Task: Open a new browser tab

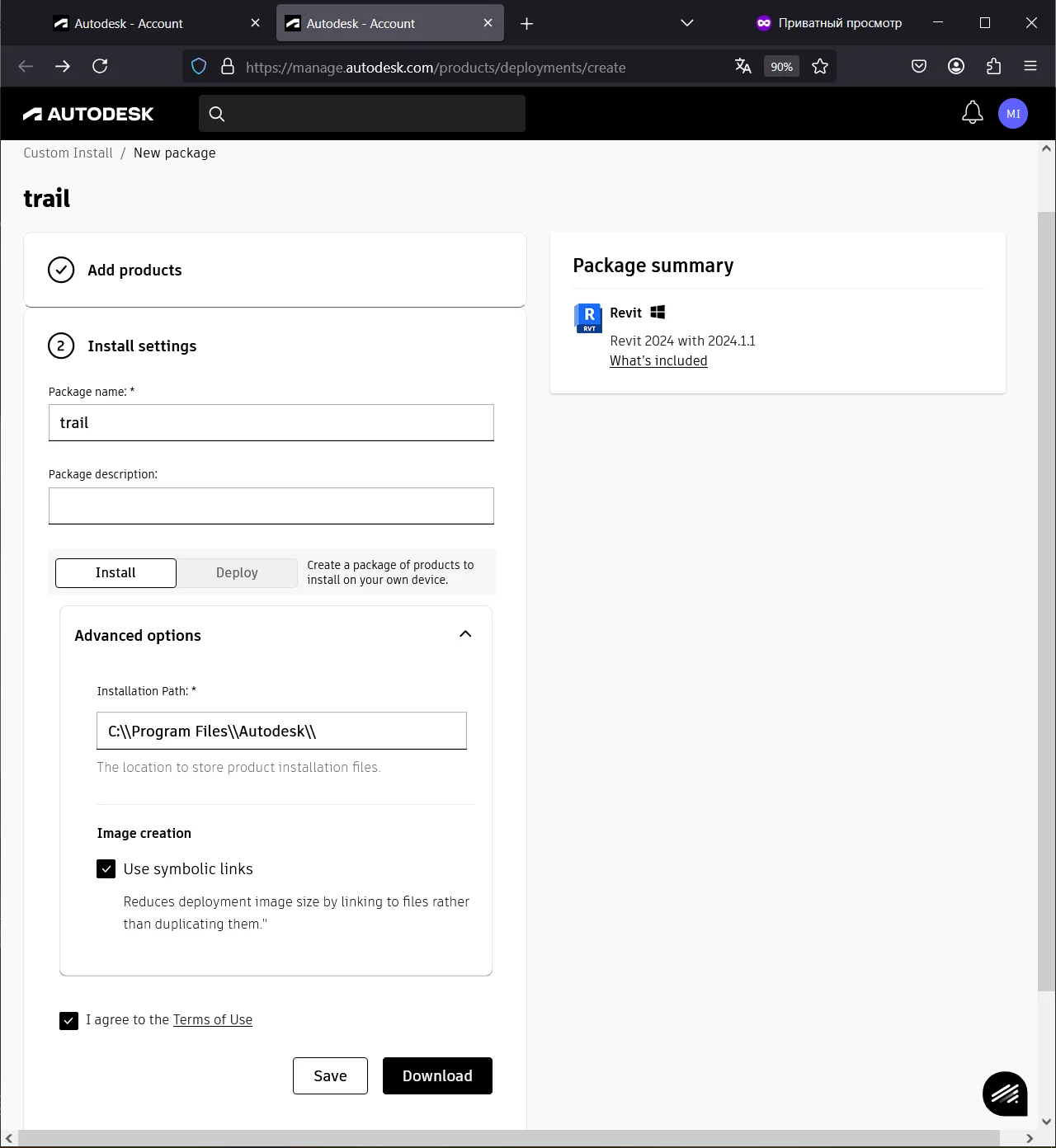Action: click(x=526, y=24)
